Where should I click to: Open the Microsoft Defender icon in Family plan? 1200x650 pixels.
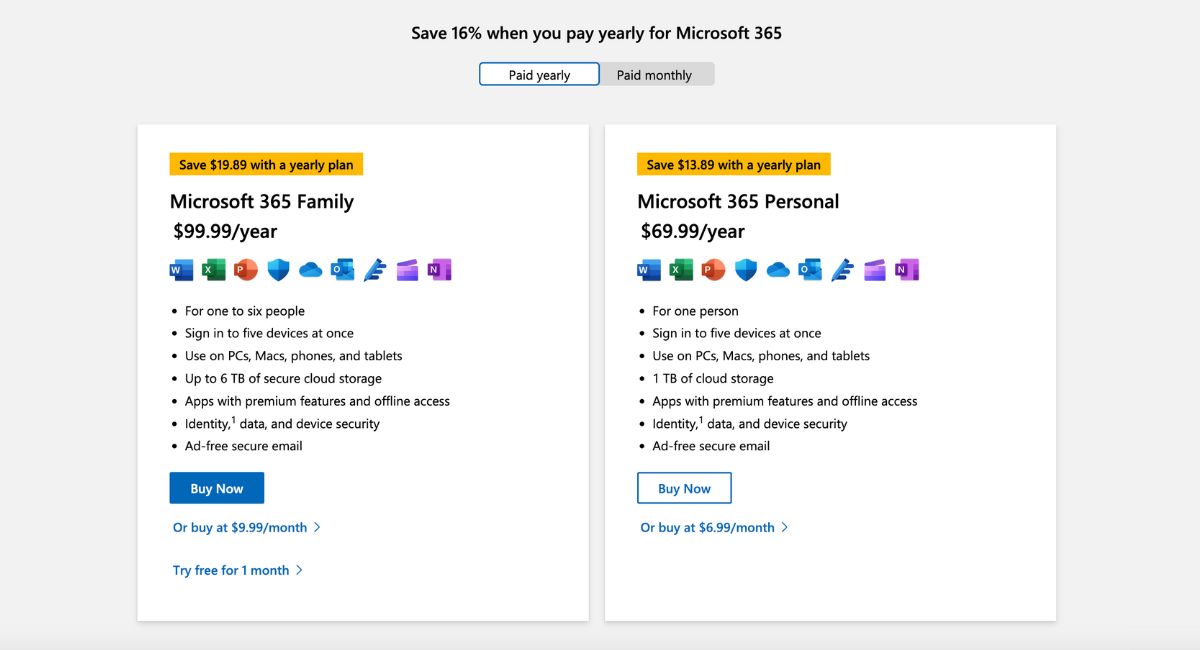coord(278,269)
